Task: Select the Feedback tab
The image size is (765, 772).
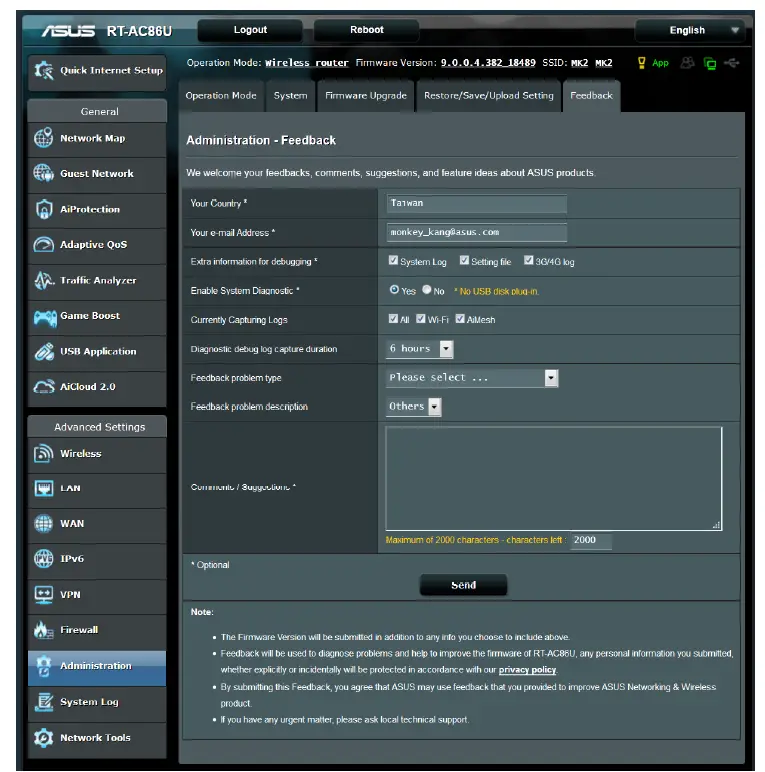Action: click(x=591, y=96)
